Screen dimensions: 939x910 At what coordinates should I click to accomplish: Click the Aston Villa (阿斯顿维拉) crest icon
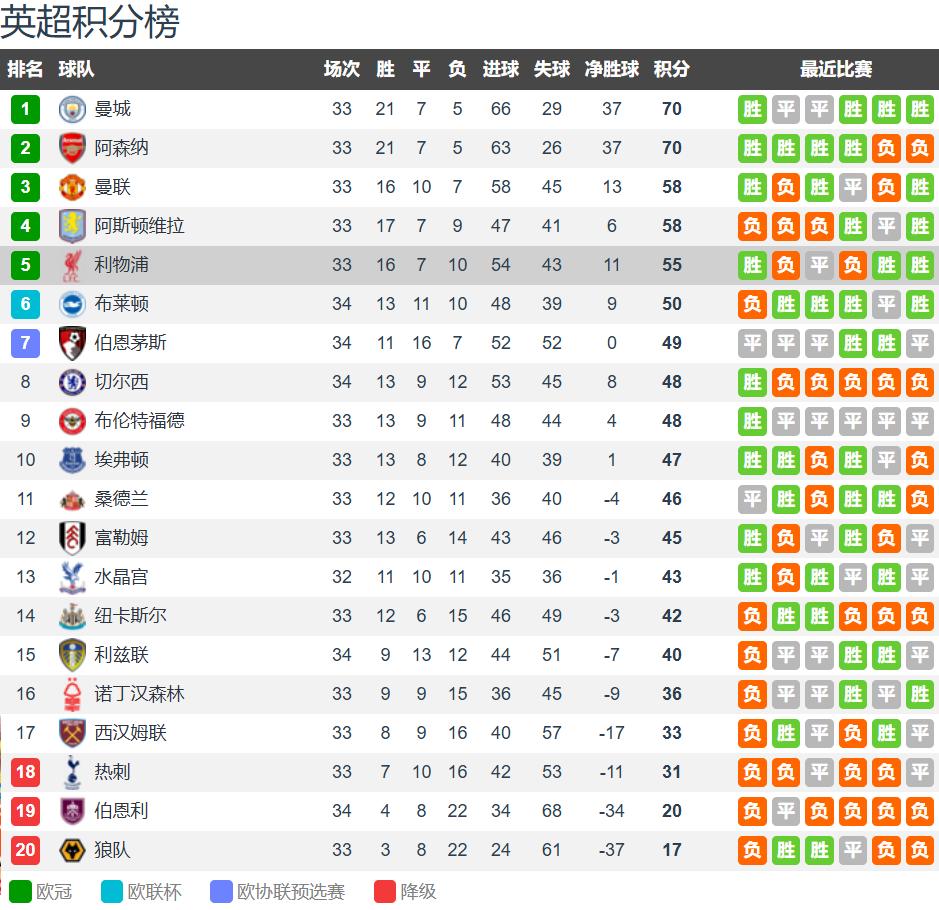coord(72,226)
